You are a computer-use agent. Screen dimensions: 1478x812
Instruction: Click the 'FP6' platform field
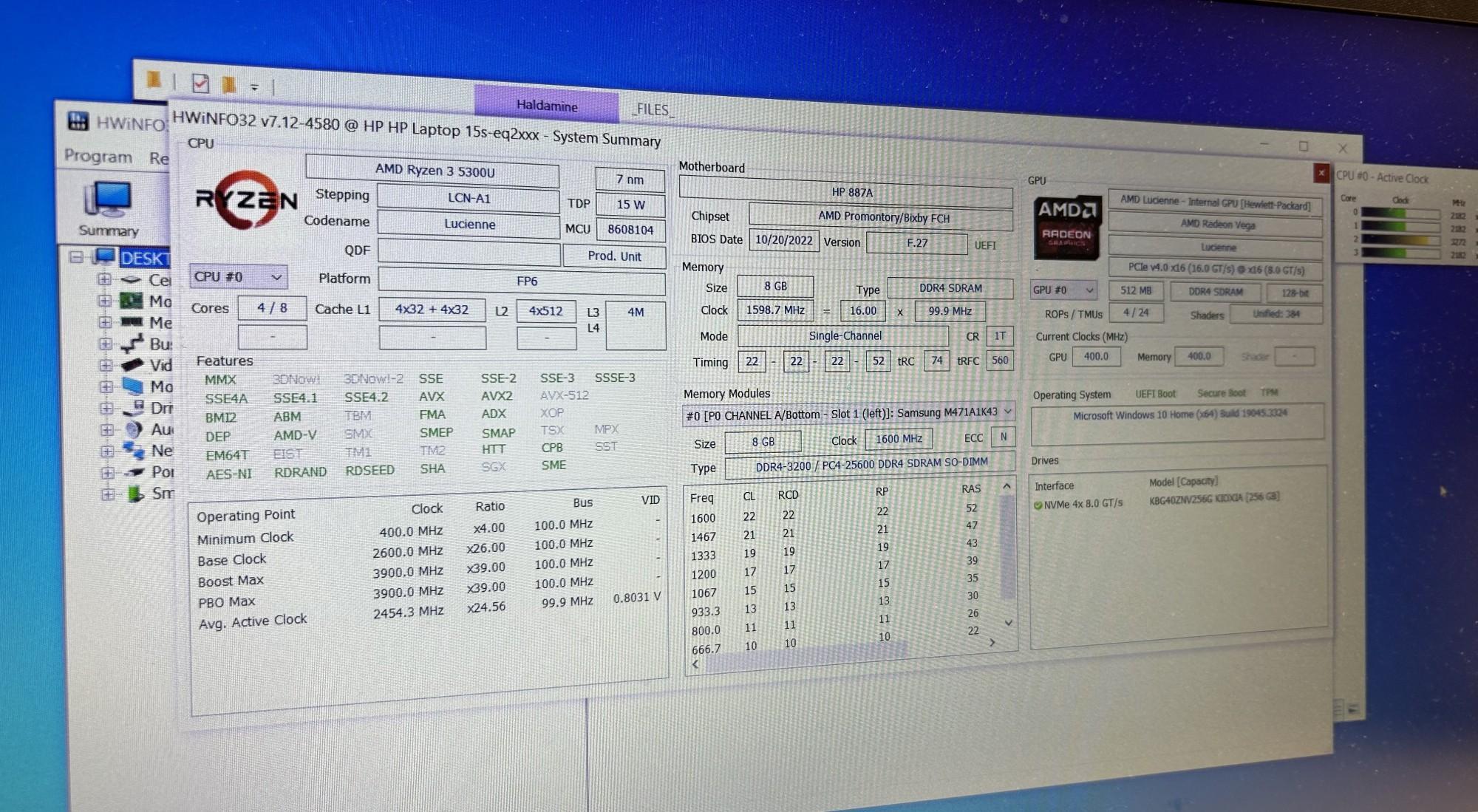click(522, 281)
